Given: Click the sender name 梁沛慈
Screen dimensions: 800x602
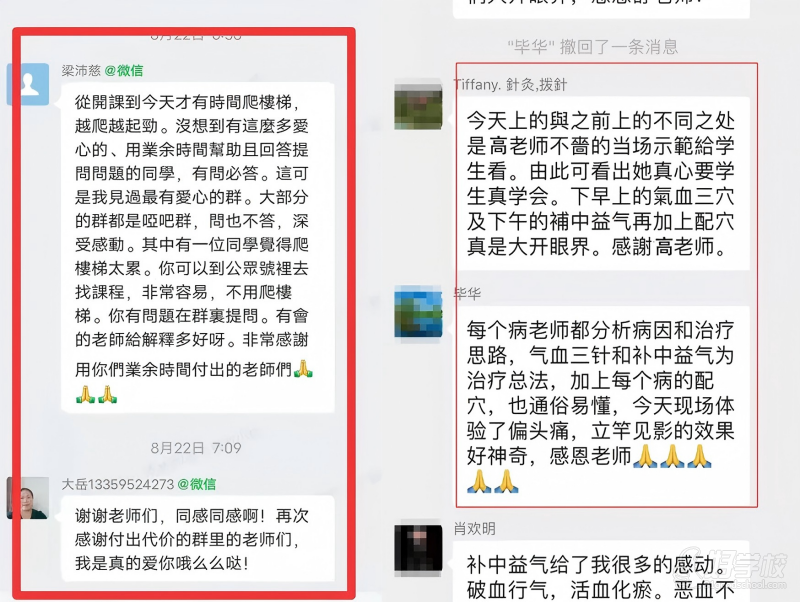Looking at the screenshot, I should [x=81, y=70].
